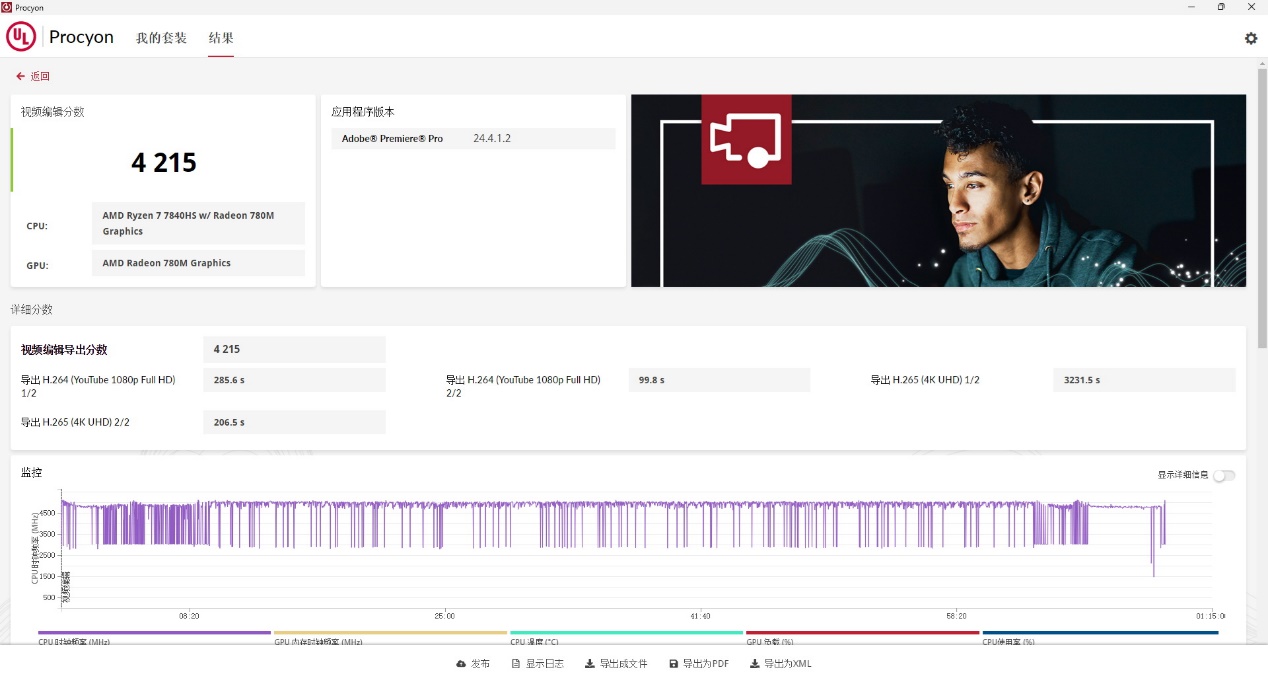The height and width of the screenshot is (682, 1268).
Task: Click the video editing benchmark banner image
Action: pyautogui.click(x=938, y=190)
